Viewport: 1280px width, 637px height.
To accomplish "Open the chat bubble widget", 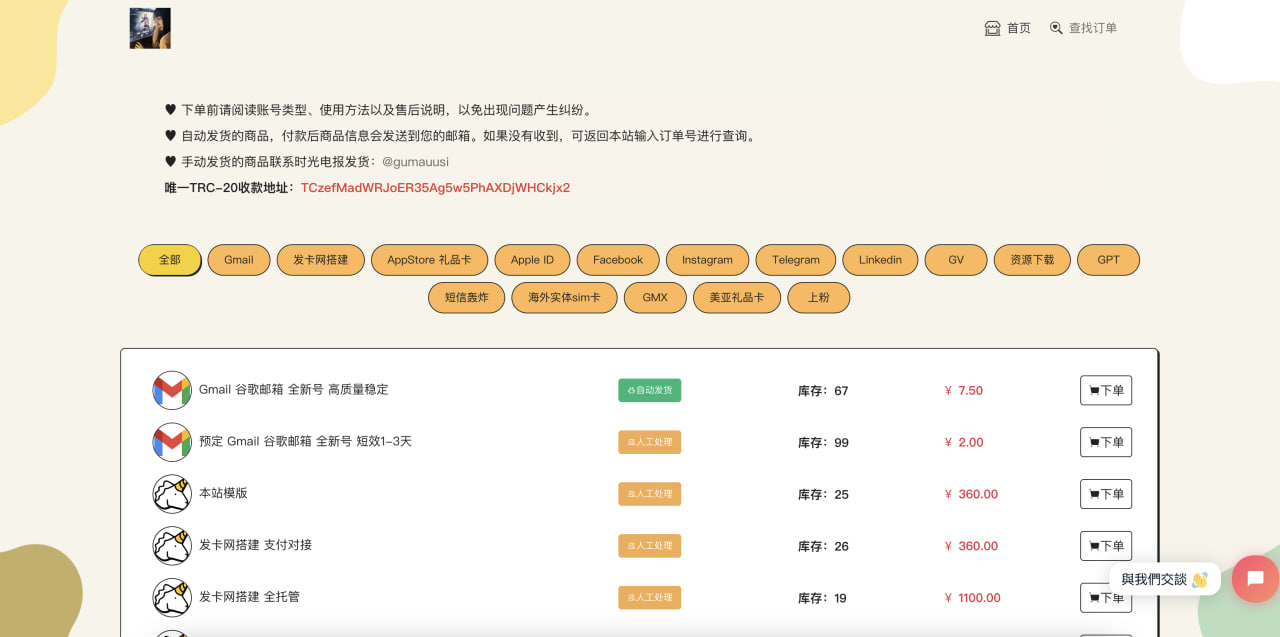I will 1255,578.
